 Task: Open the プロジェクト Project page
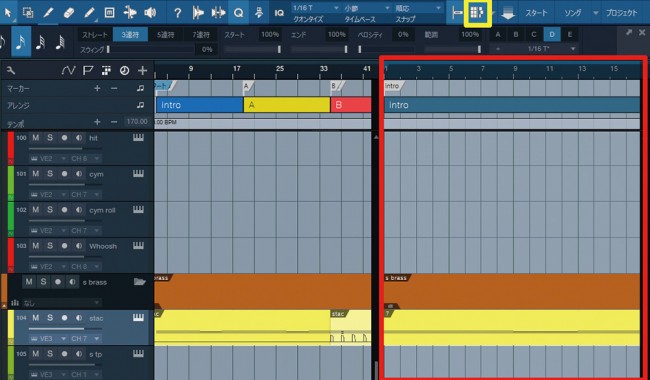(x=621, y=13)
